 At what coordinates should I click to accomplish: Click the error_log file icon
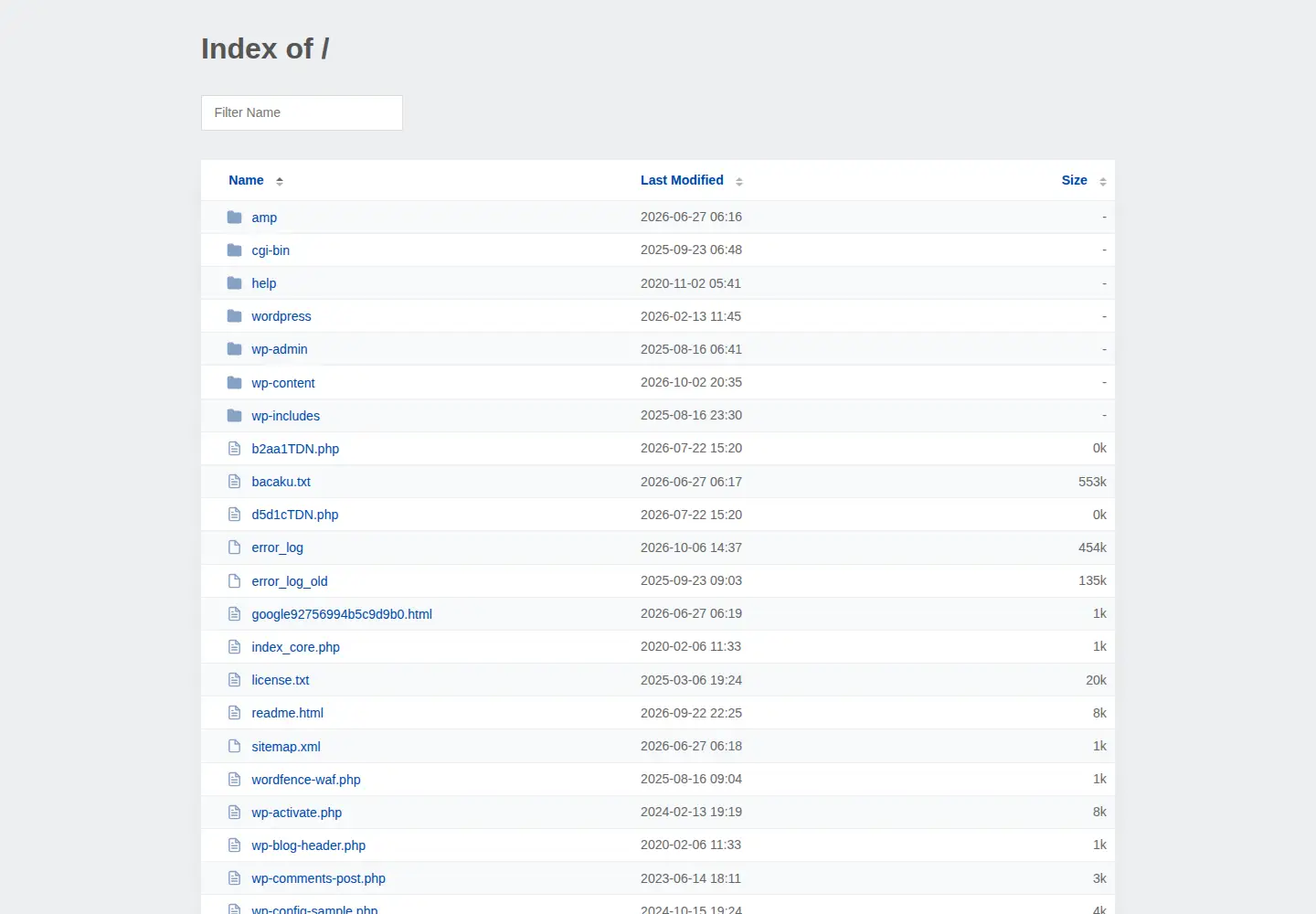pyautogui.click(x=235, y=547)
